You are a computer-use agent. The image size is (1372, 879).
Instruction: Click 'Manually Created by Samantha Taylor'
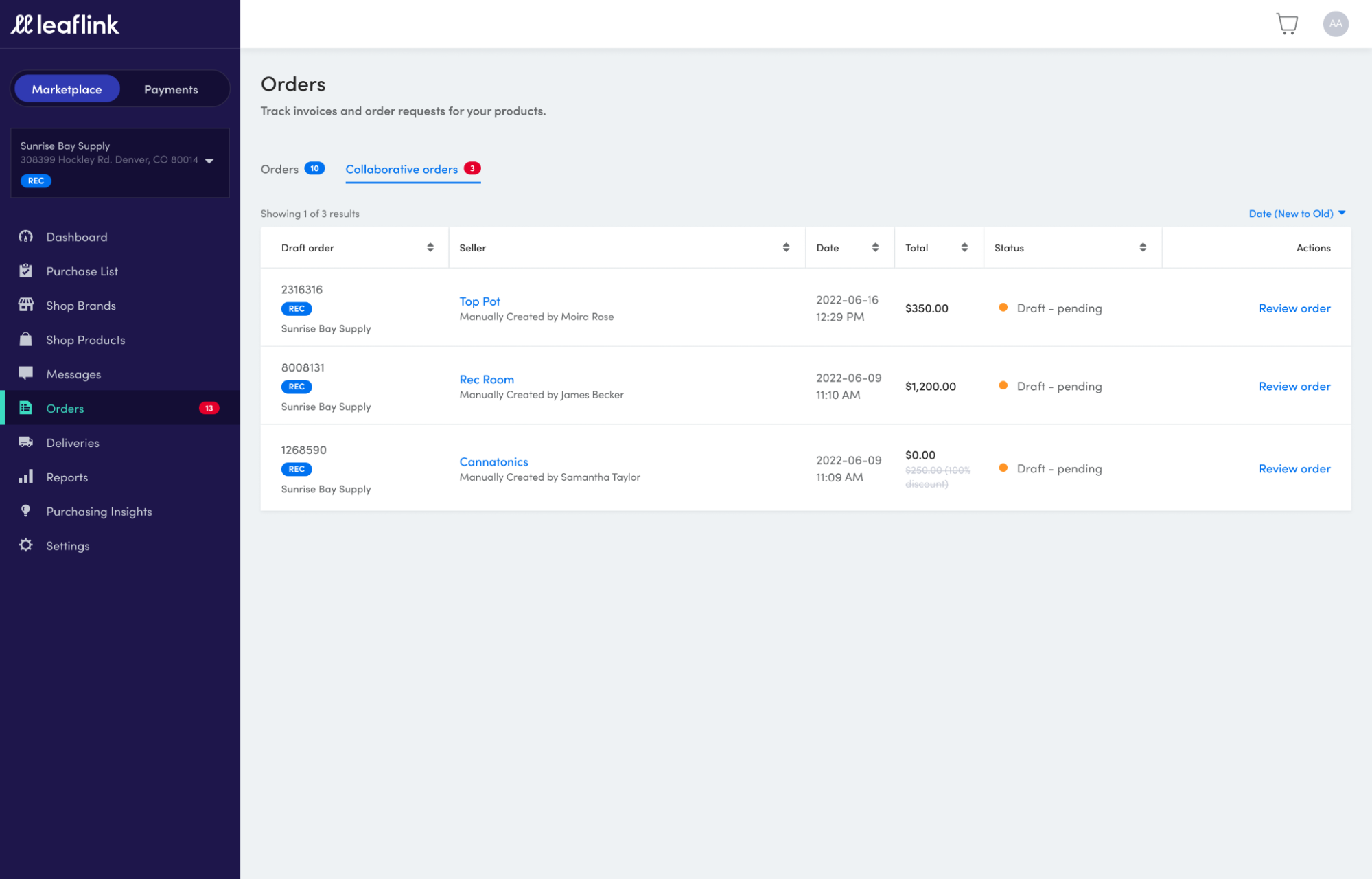(x=549, y=477)
